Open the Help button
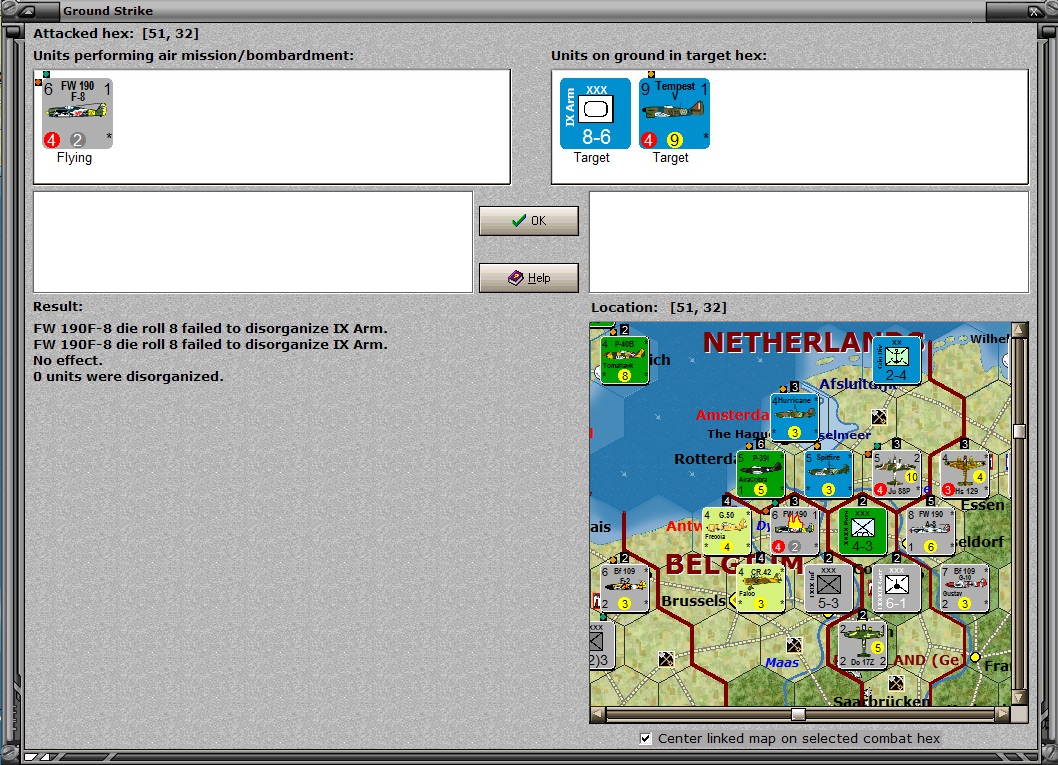Image resolution: width=1058 pixels, height=765 pixels. (x=529, y=278)
